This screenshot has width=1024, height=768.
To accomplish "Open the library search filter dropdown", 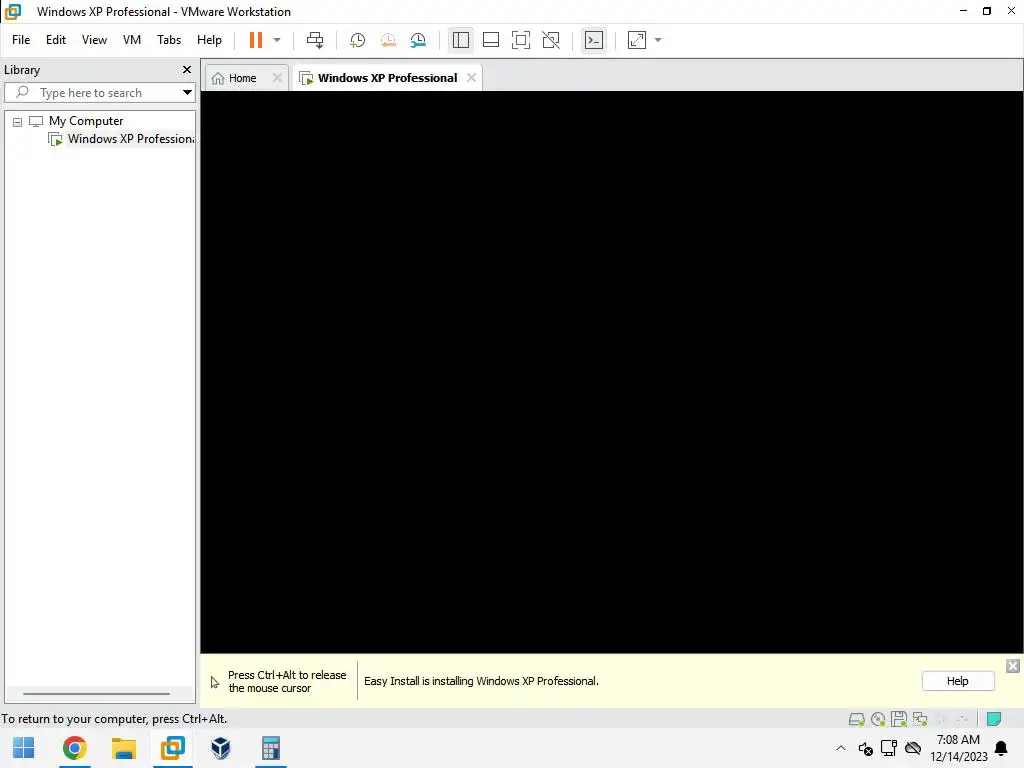I will [187, 93].
